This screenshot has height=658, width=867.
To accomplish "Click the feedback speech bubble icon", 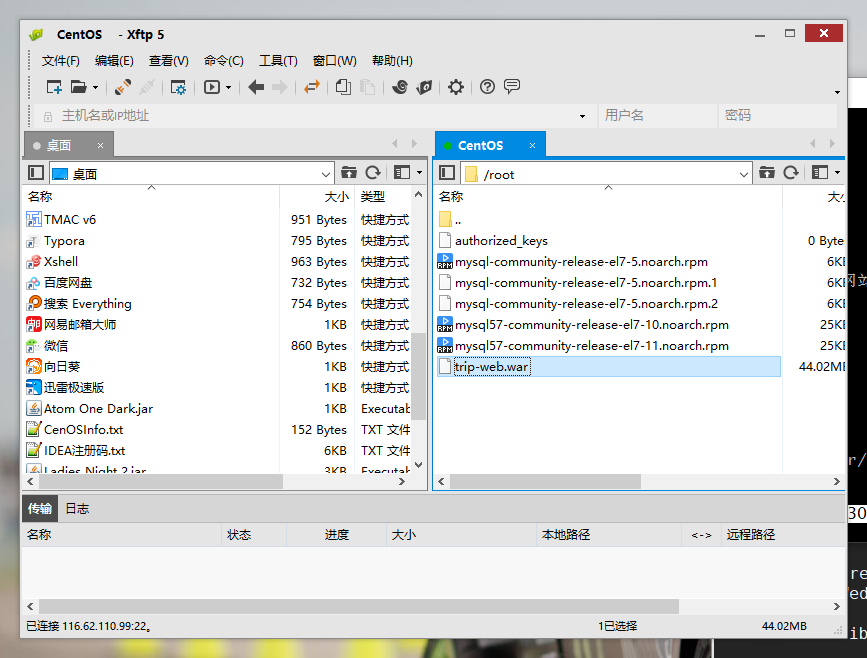I will pyautogui.click(x=512, y=87).
